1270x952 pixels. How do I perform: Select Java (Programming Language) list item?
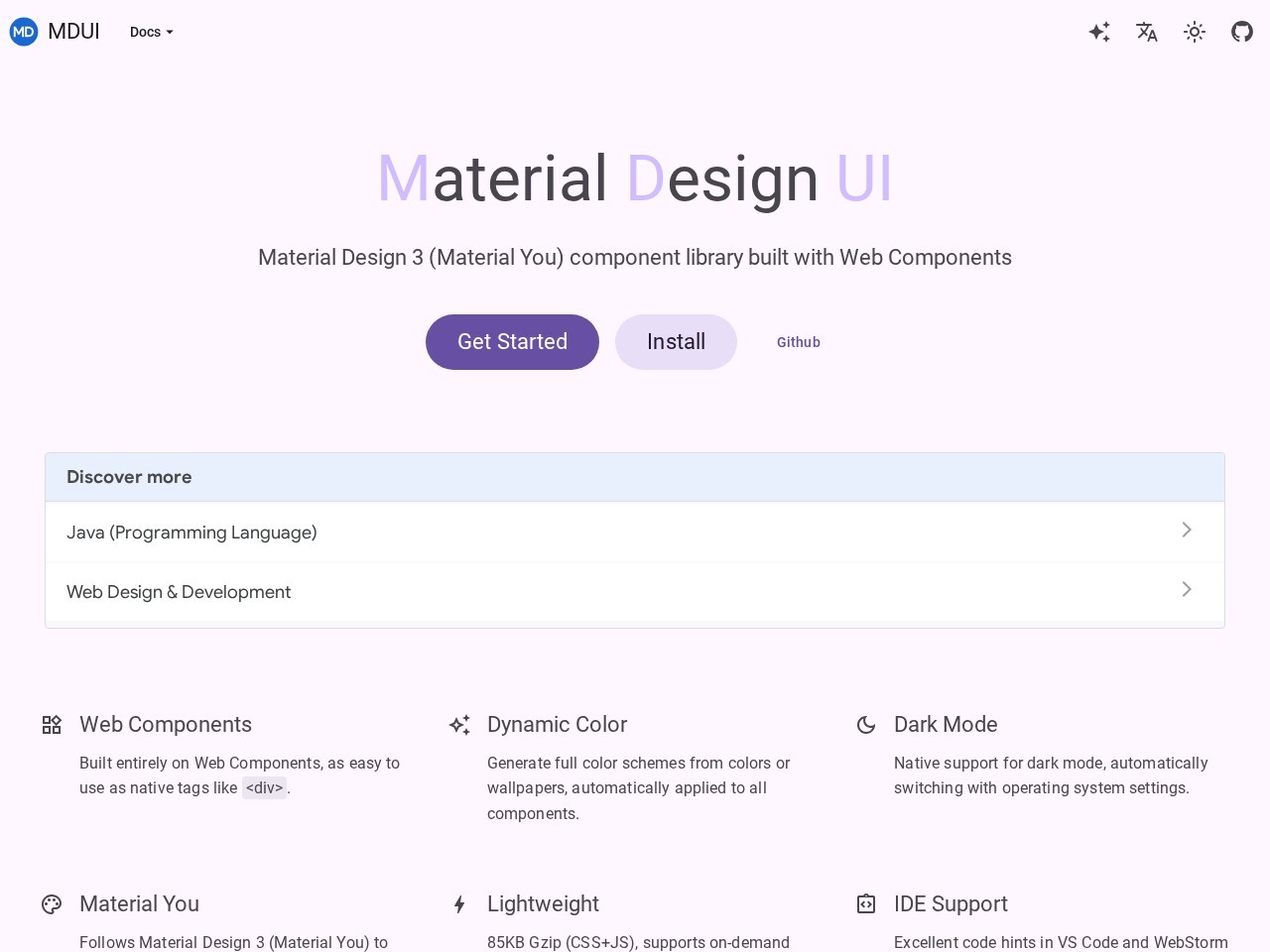tap(635, 533)
